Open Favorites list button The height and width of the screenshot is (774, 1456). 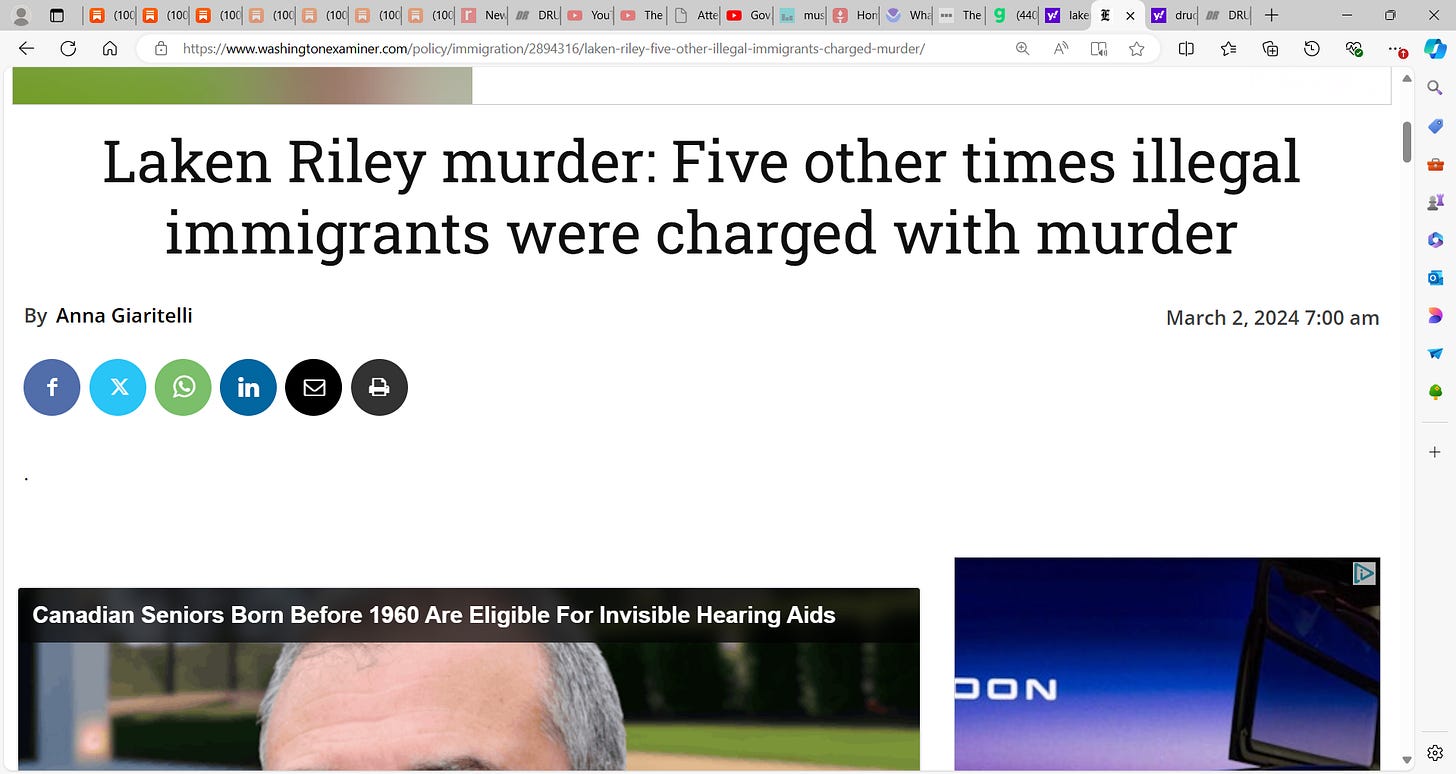1228,48
